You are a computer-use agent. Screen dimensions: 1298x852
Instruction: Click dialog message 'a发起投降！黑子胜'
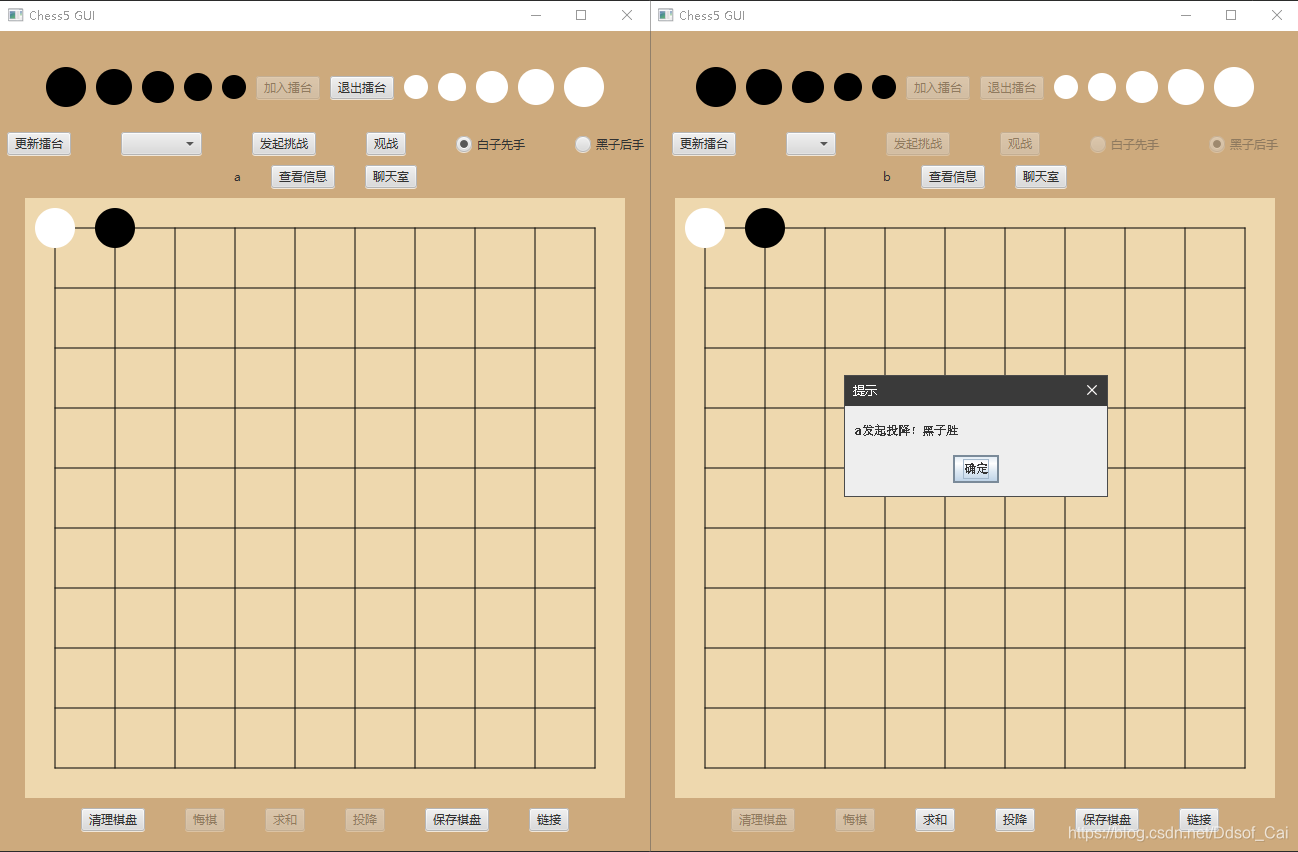(x=906, y=431)
